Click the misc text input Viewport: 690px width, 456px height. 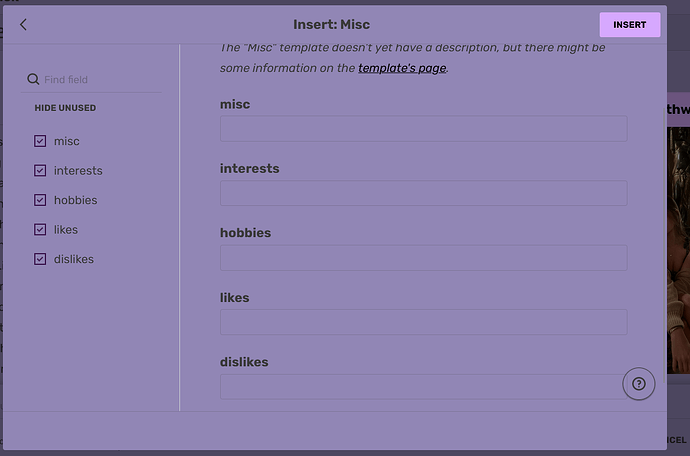coord(423,129)
